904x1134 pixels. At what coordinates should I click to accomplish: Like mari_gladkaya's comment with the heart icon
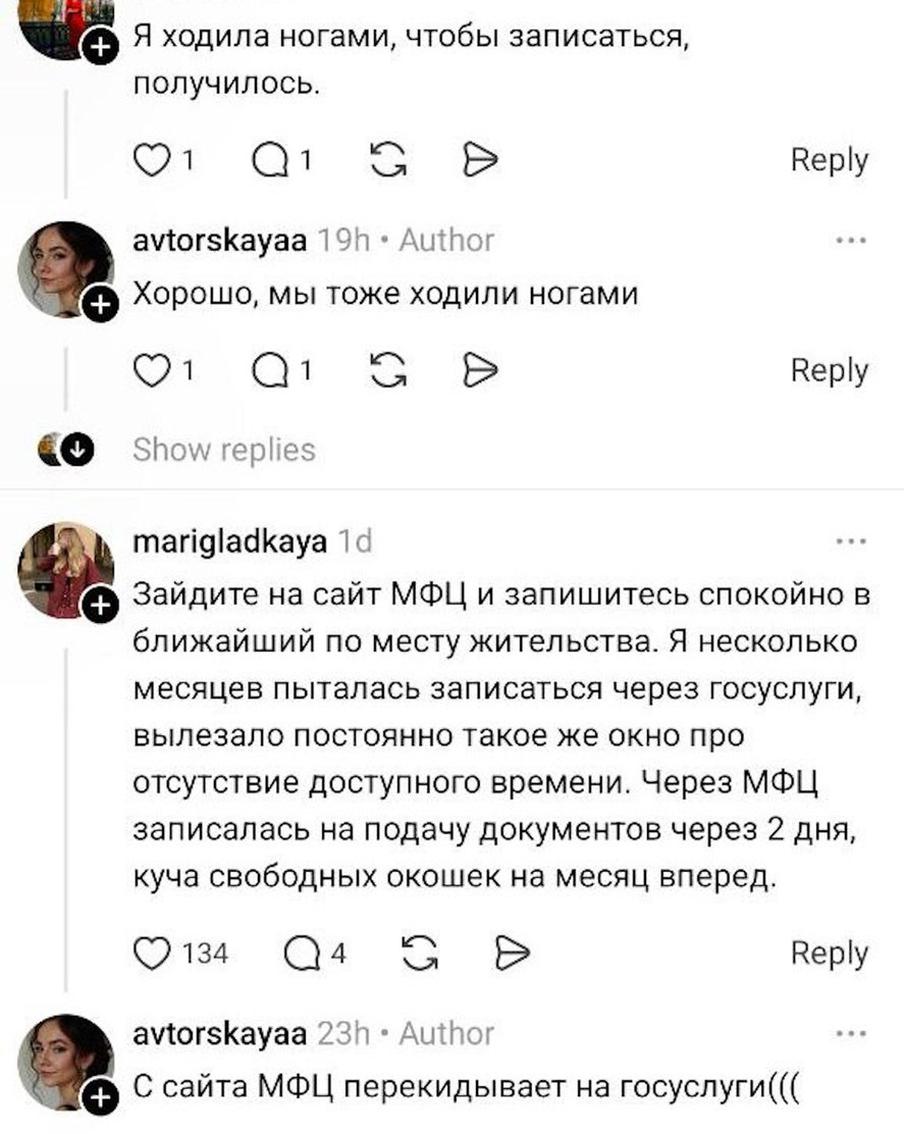[153, 955]
